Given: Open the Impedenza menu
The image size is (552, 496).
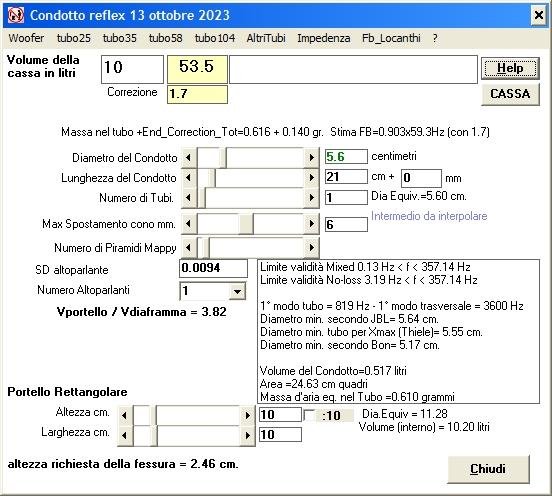Looking at the screenshot, I should (324, 38).
